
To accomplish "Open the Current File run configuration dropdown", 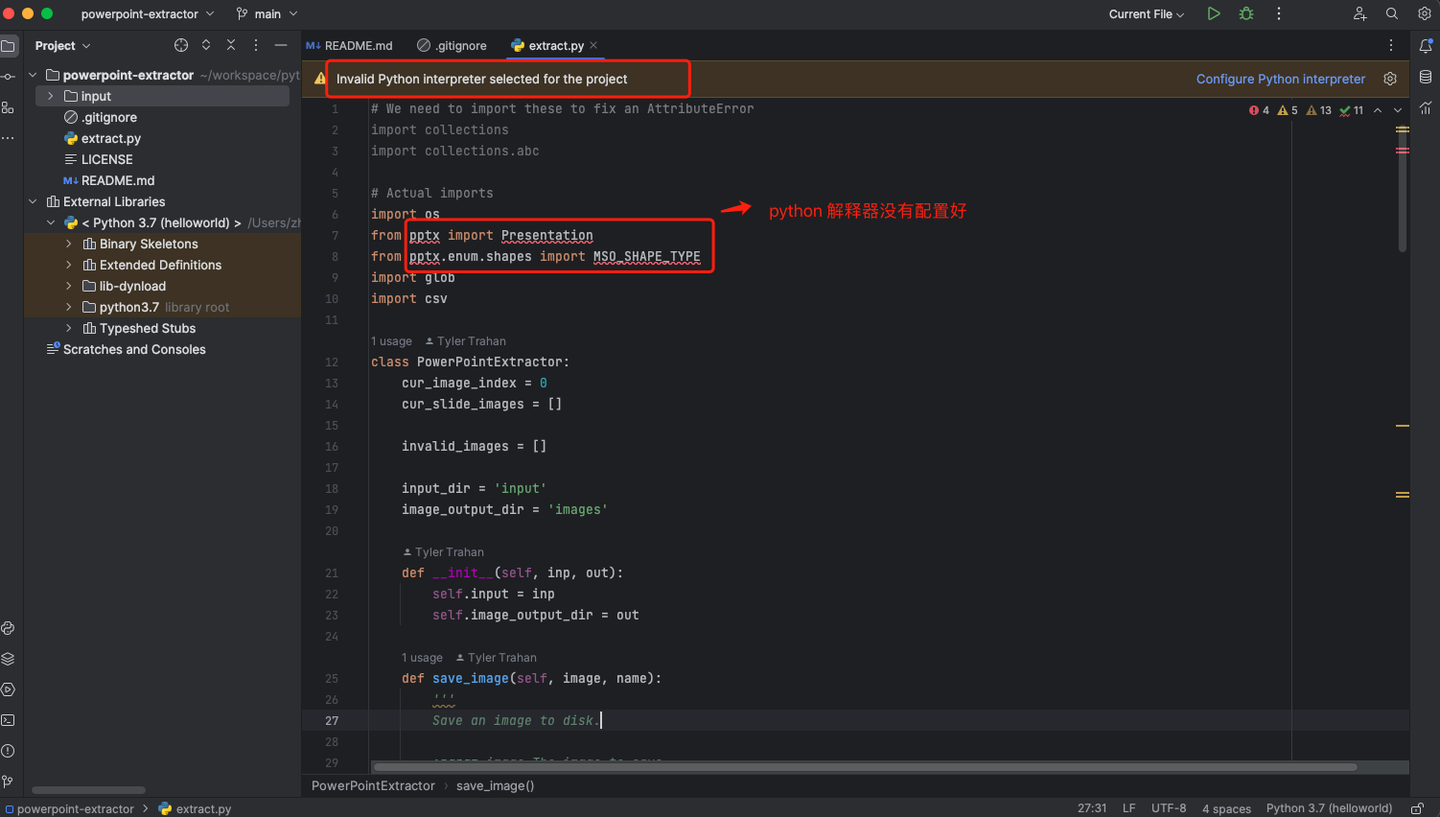I will click(x=1145, y=13).
